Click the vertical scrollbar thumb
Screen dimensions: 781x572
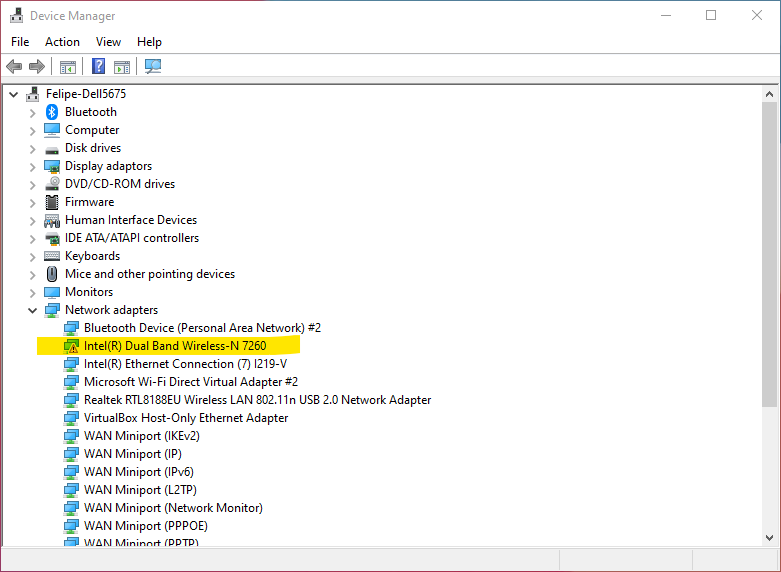[770, 254]
